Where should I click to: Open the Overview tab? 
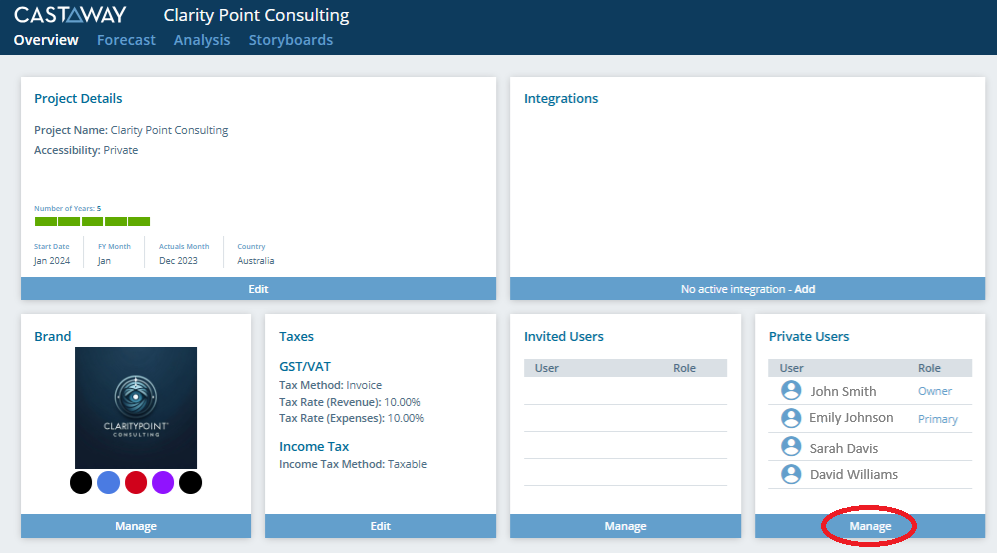click(x=46, y=40)
